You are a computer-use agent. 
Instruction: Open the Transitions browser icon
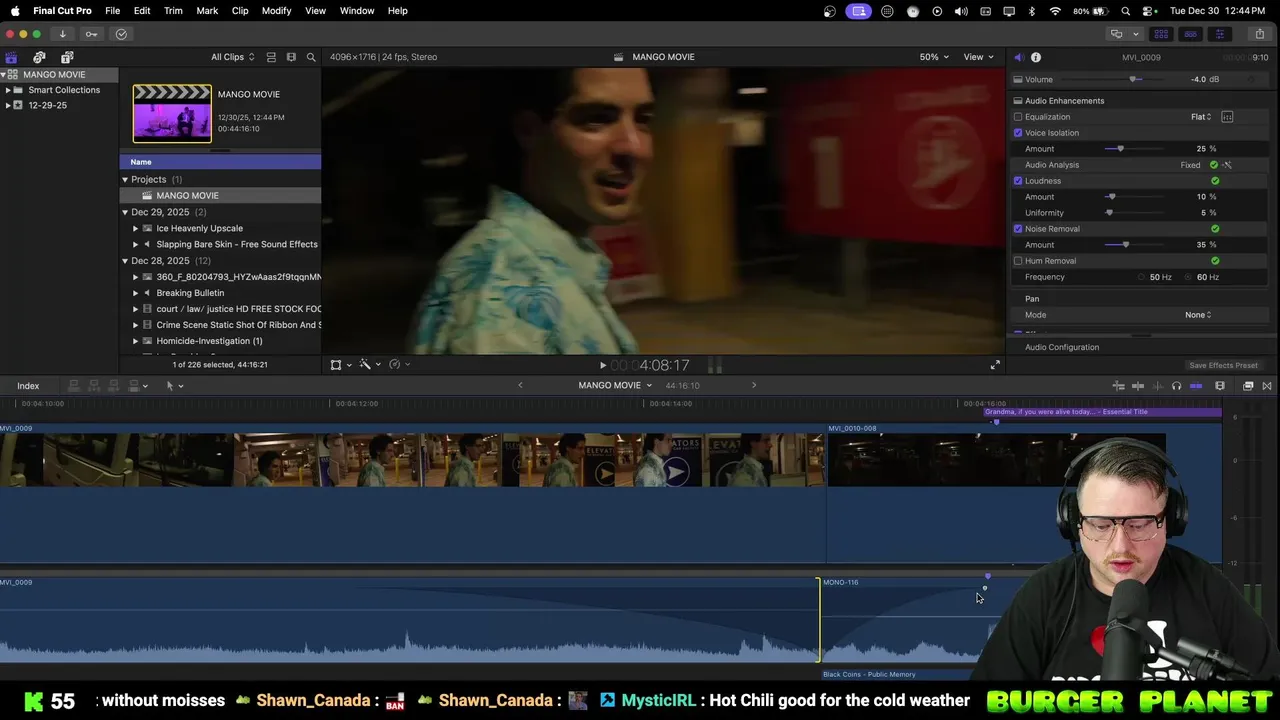(1267, 386)
